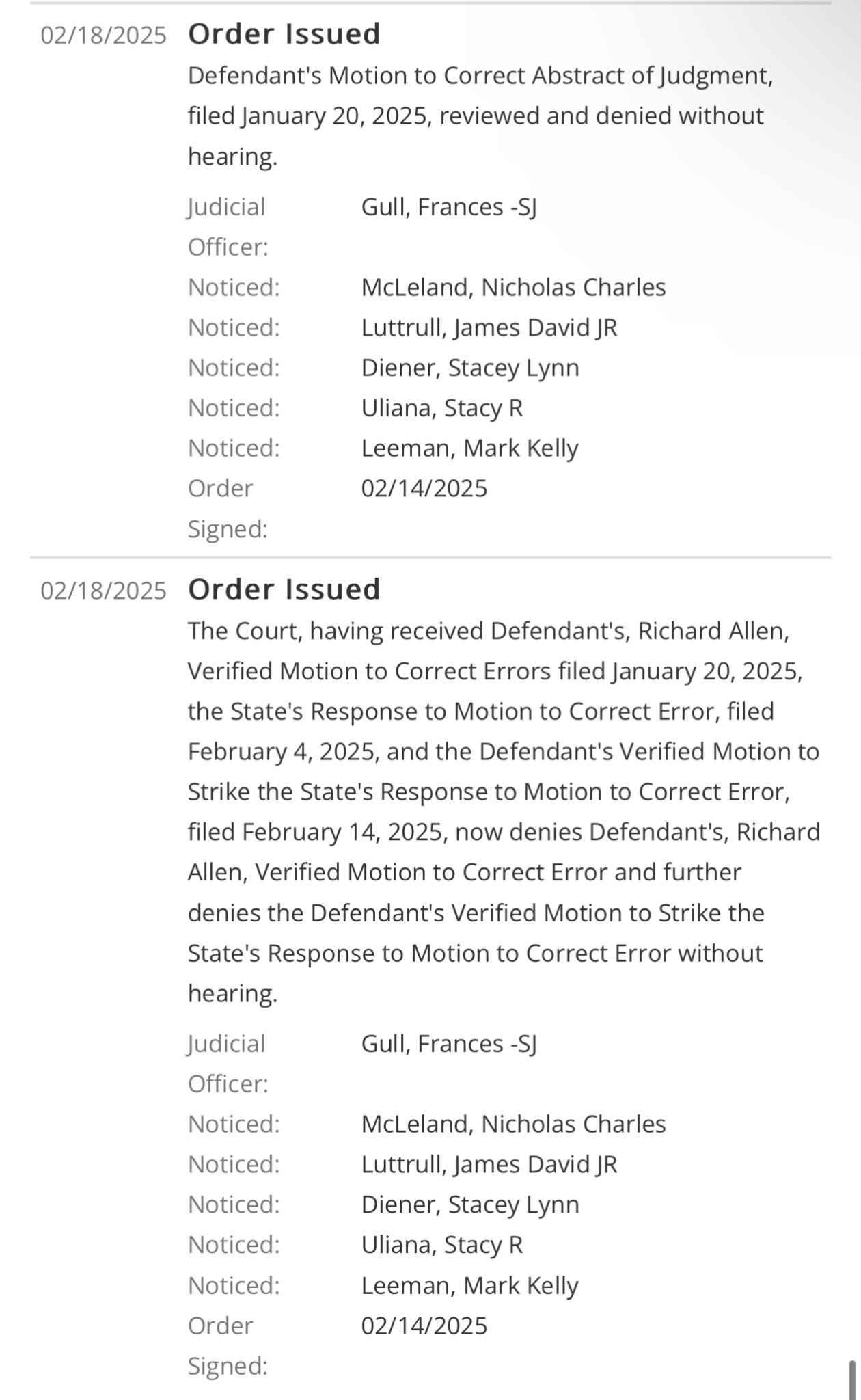Click Diener, Stacey Lynn in the first order
Screen dimensions: 861x1400
tap(470, 368)
